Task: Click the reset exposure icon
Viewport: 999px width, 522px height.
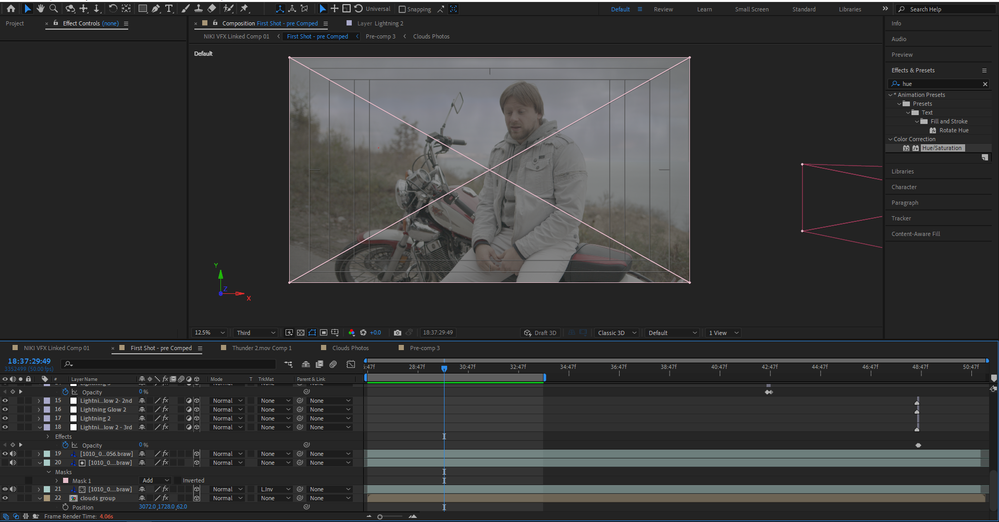Action: (363, 333)
